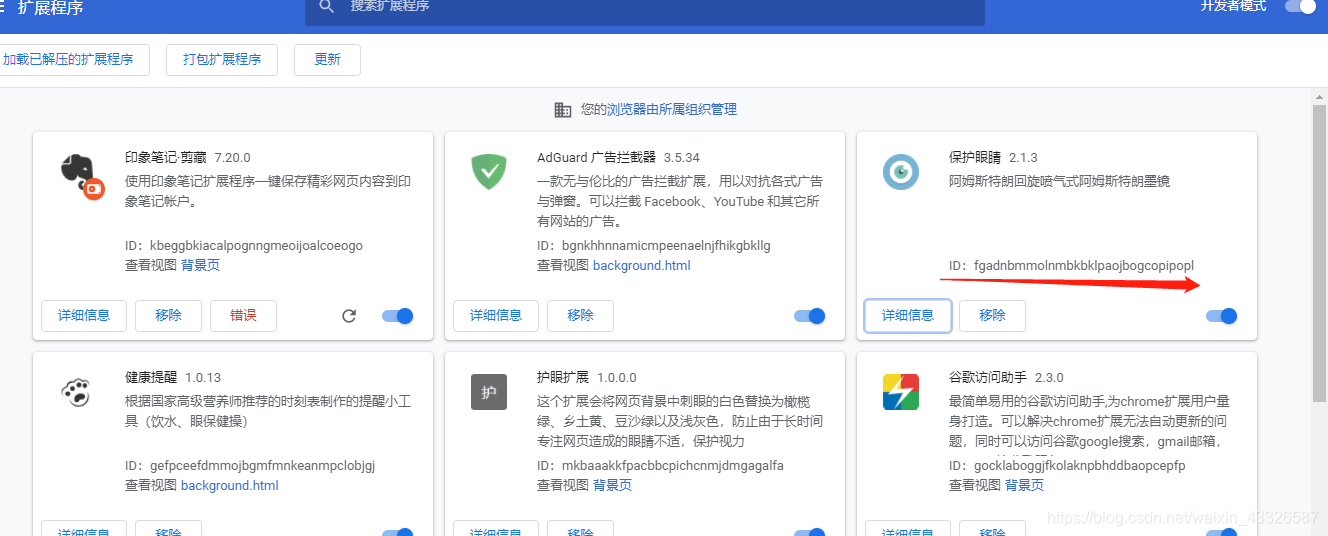The height and width of the screenshot is (536, 1328).
Task: Open 背景页 link of 印象笔记·剪藏
Action: [200, 266]
